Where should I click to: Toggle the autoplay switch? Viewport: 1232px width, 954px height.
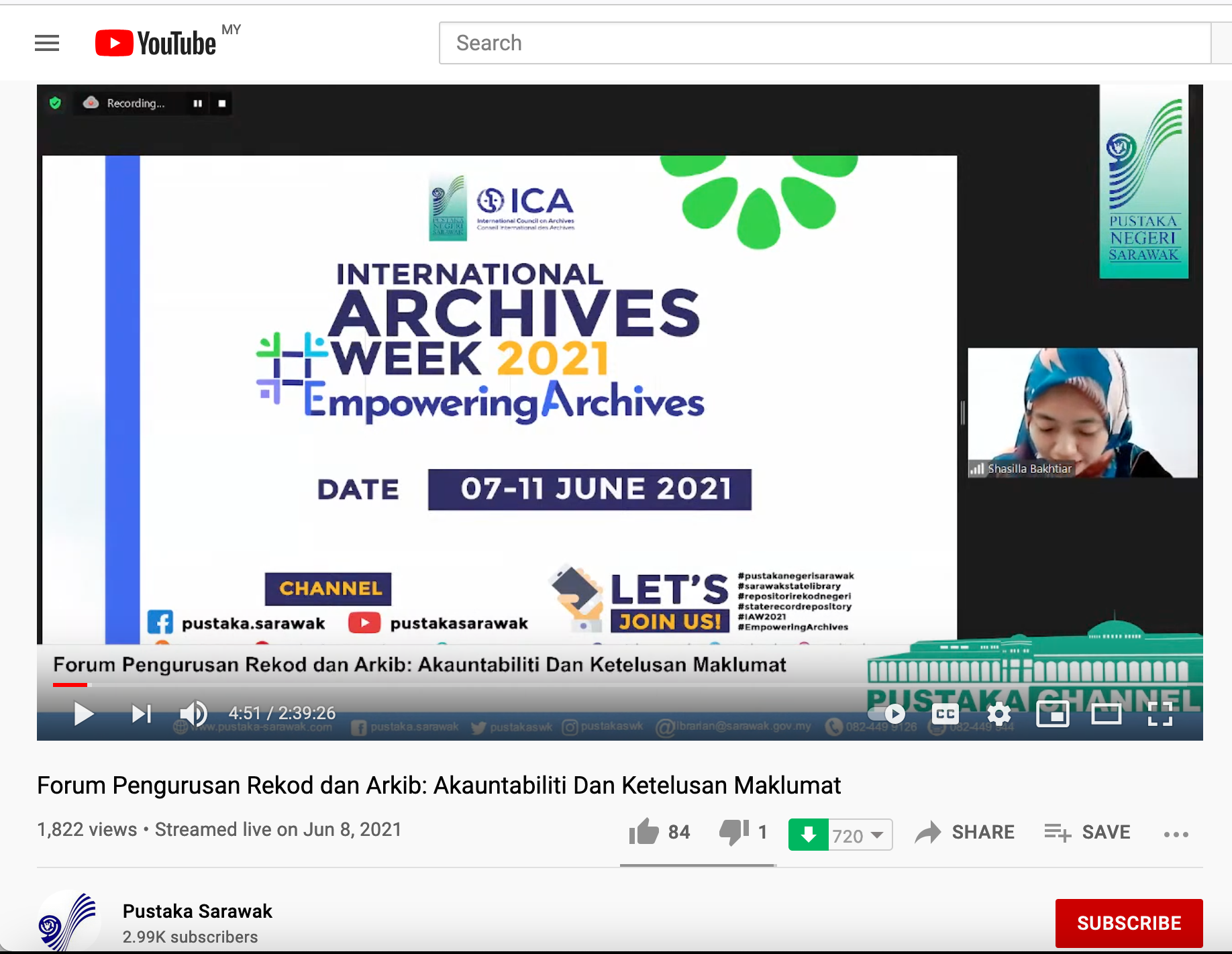click(x=887, y=714)
